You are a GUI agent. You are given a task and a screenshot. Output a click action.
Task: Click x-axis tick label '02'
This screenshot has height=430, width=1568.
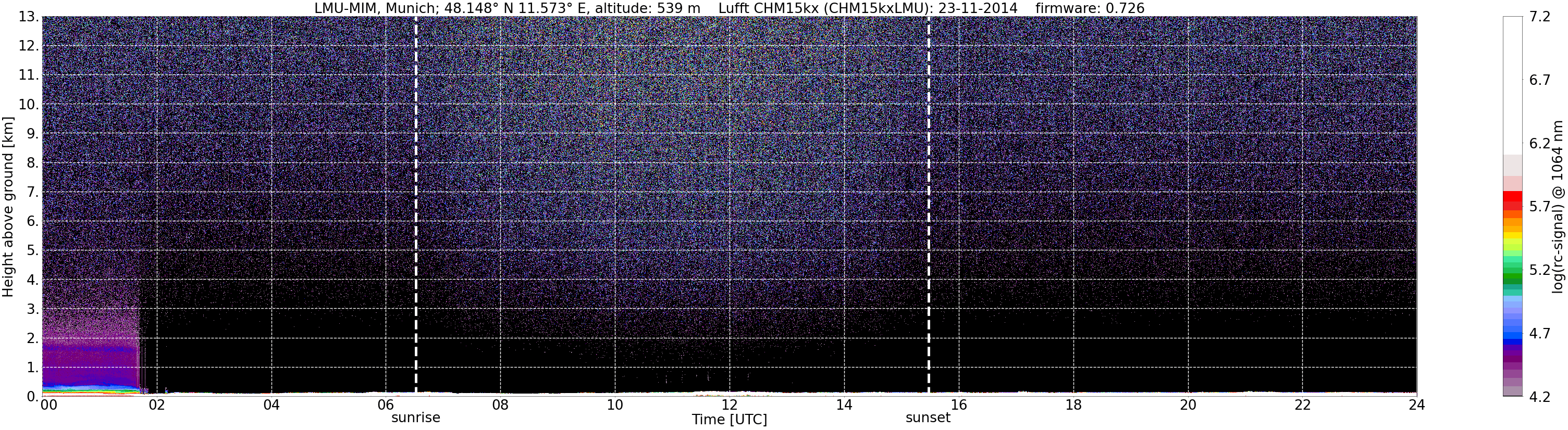[157, 405]
